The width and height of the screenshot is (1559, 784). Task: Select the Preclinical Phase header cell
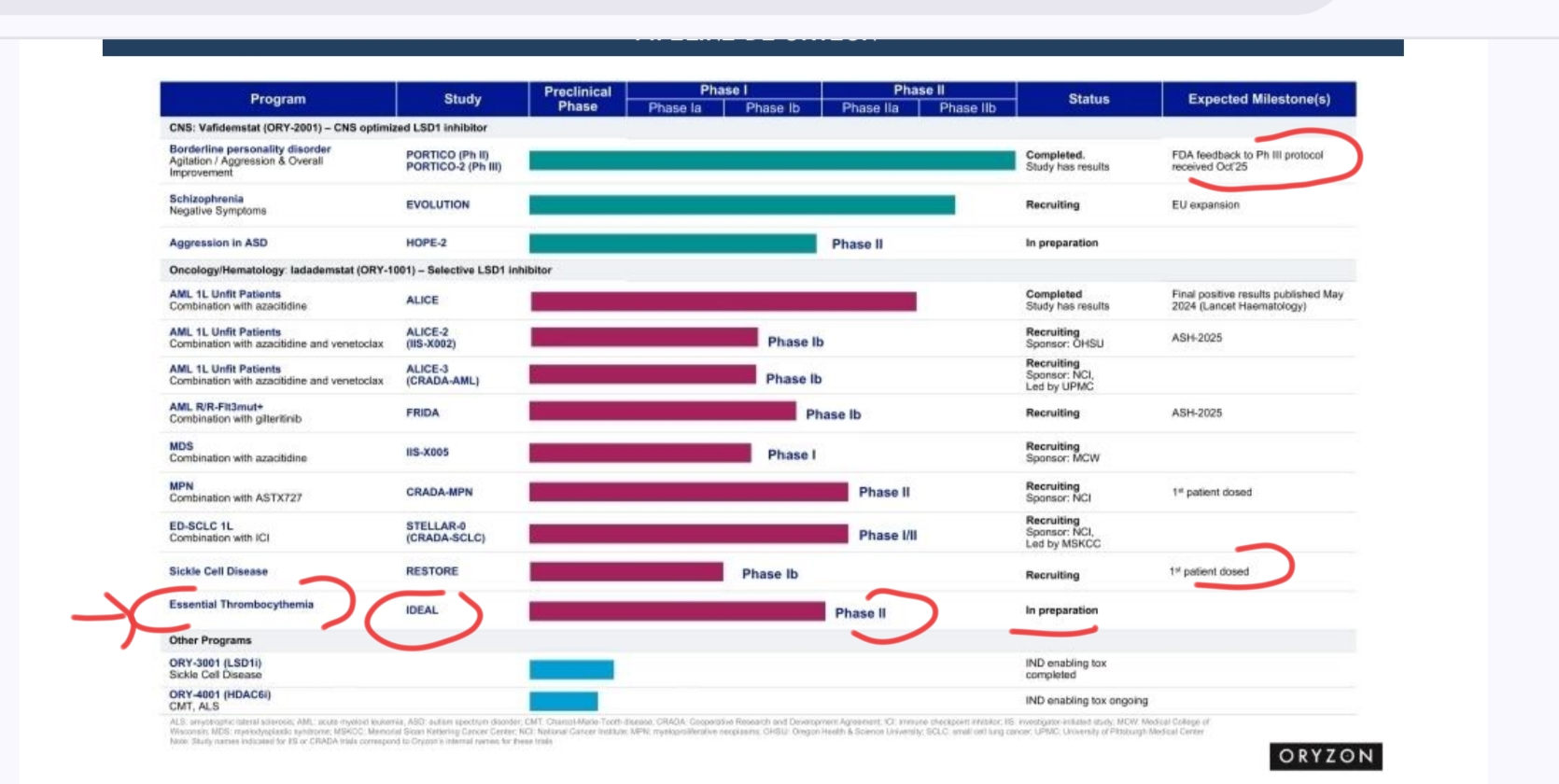[578, 99]
